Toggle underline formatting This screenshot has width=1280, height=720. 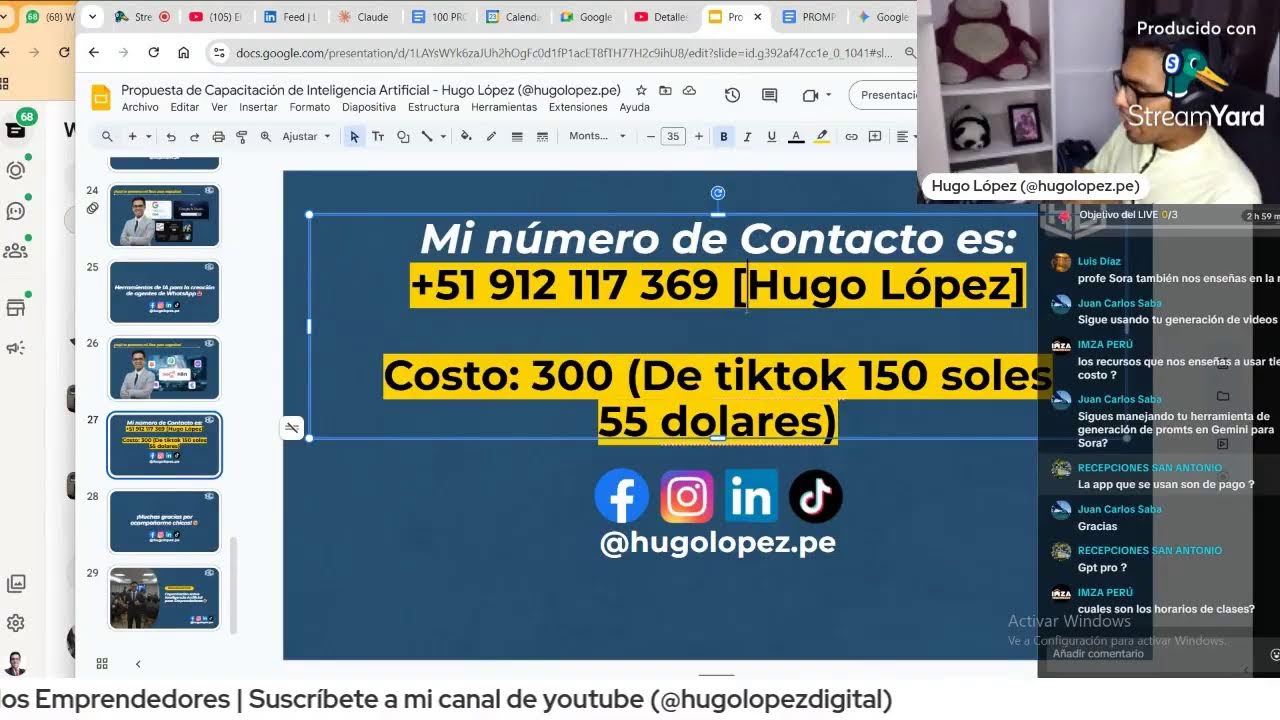click(x=771, y=136)
